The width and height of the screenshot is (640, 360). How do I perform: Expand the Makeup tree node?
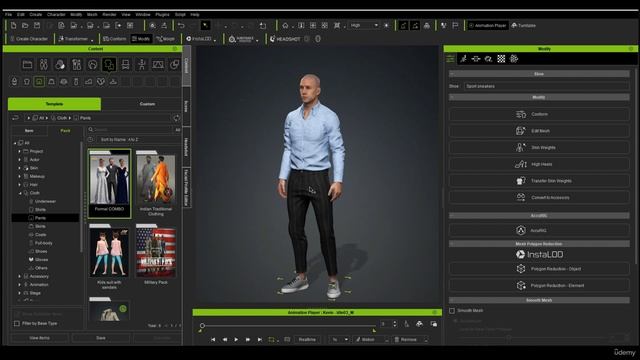pos(19,176)
